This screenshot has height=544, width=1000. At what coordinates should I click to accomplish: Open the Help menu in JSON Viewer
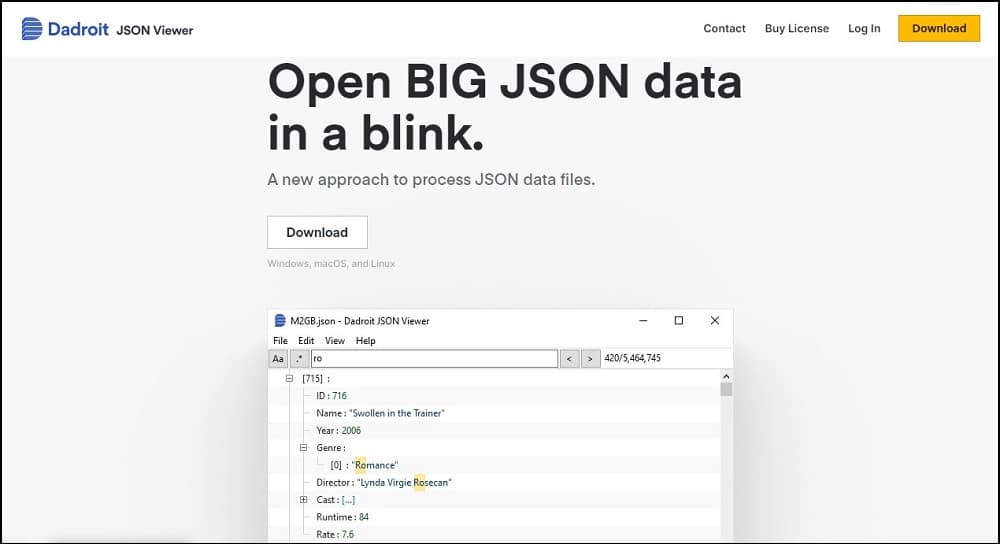(x=365, y=341)
